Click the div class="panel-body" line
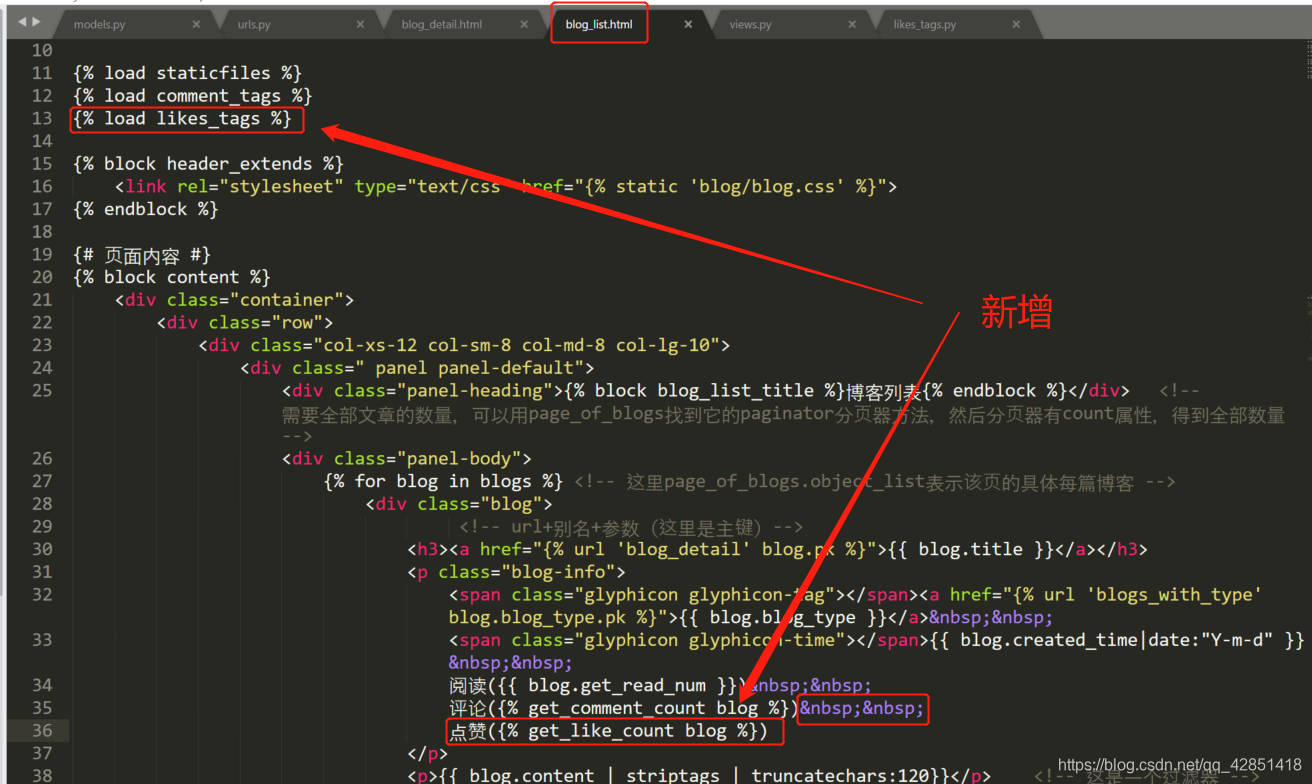 pos(407,459)
